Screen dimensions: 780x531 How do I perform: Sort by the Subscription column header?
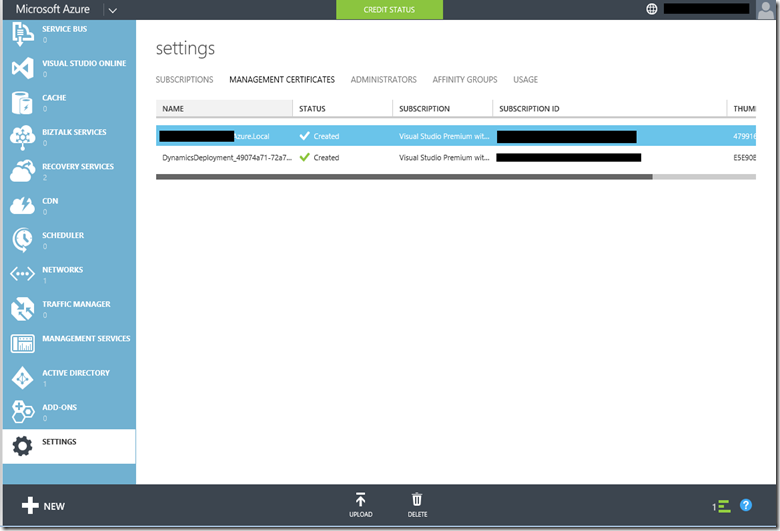(x=443, y=108)
